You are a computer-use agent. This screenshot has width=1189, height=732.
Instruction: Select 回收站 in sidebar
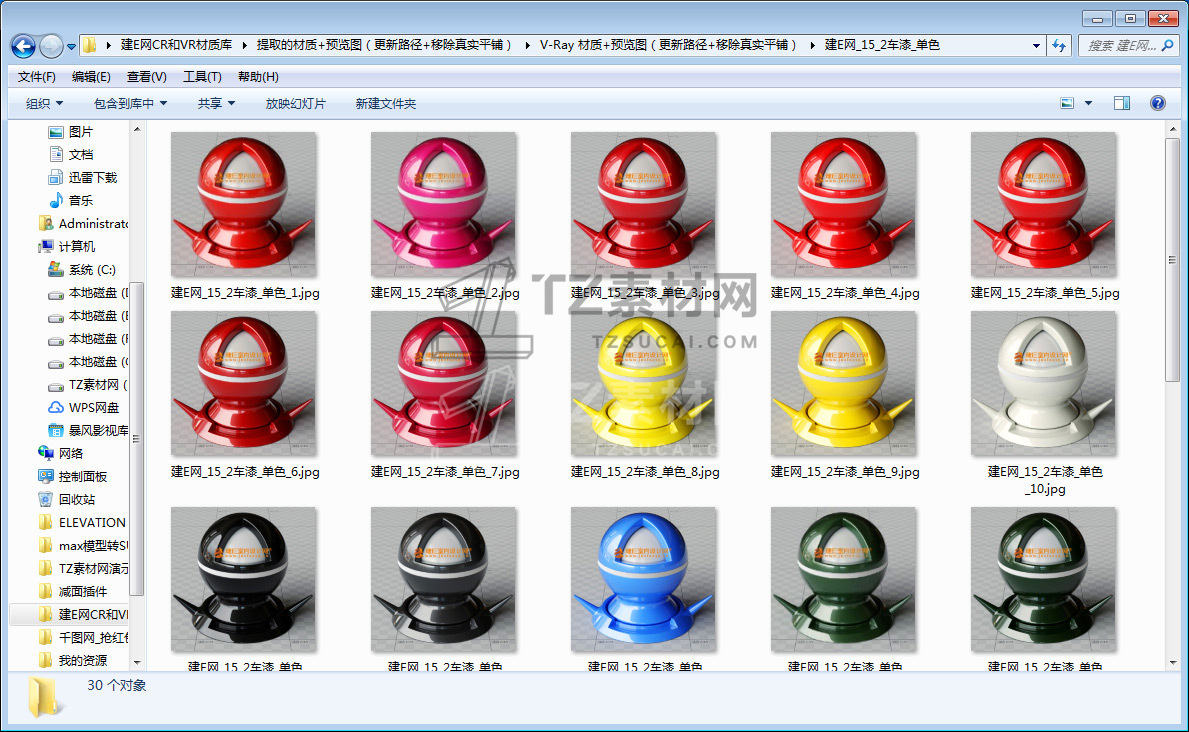pyautogui.click(x=67, y=499)
